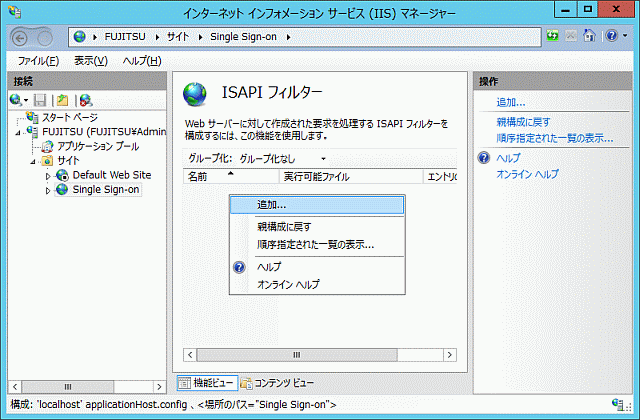This screenshot has height=420, width=640.
Task: Go back with the navigation arrow
Action: (20, 38)
